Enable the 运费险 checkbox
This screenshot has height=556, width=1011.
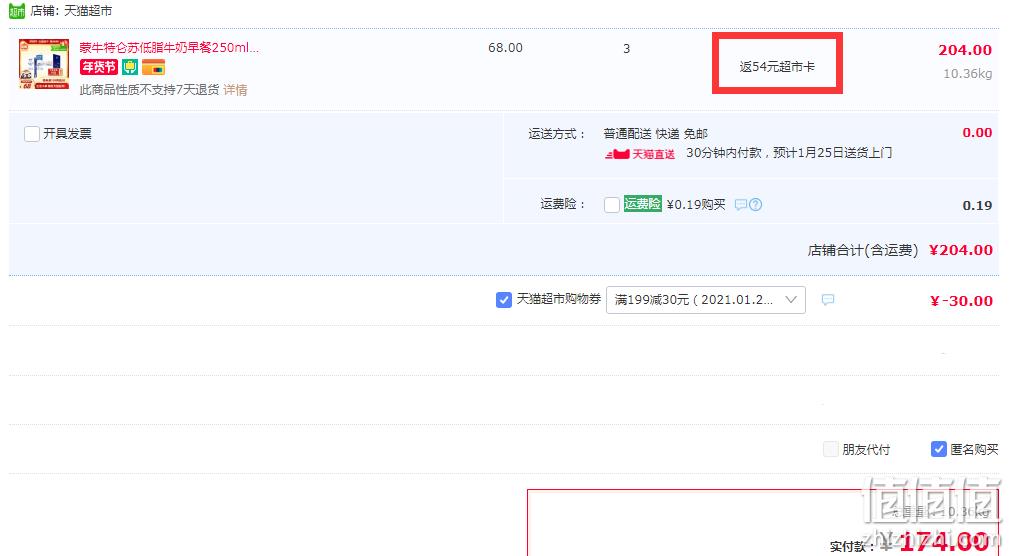(x=612, y=204)
